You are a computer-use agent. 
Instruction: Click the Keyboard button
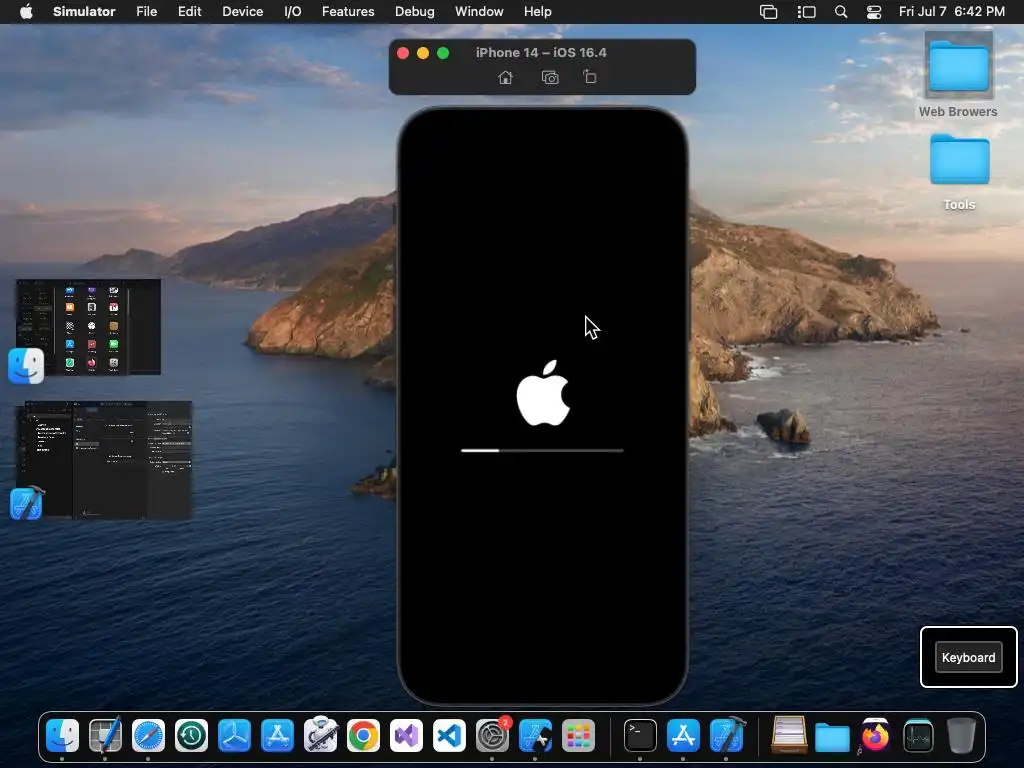(968, 658)
